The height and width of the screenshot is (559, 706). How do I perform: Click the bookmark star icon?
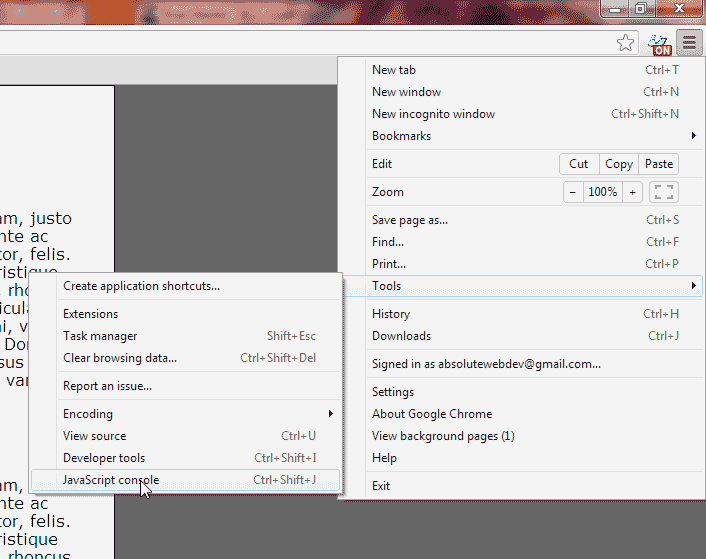click(625, 43)
